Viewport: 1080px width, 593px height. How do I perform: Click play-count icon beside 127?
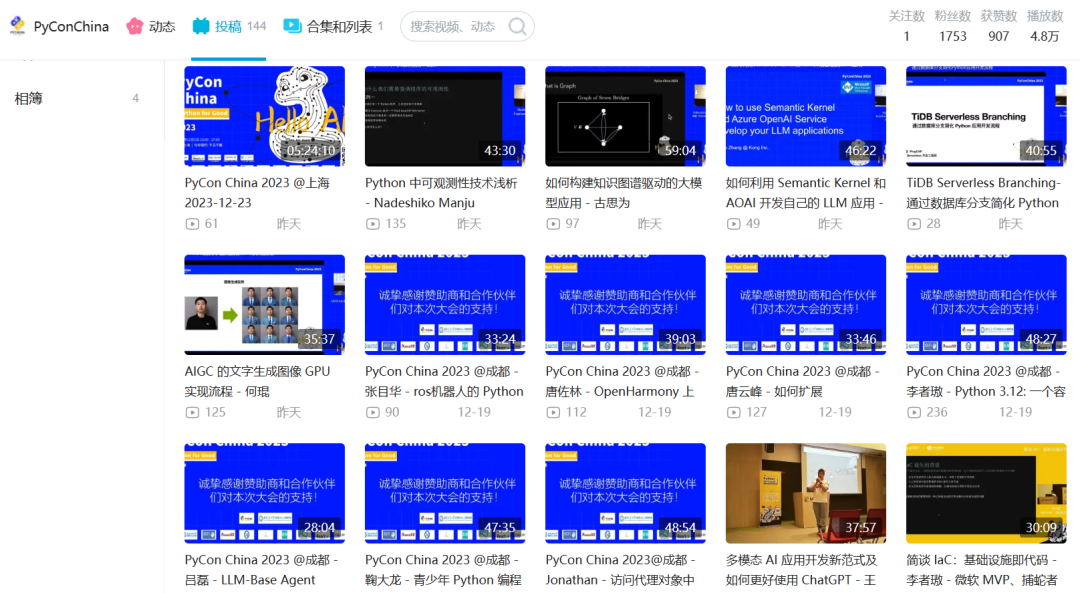pyautogui.click(x=734, y=413)
